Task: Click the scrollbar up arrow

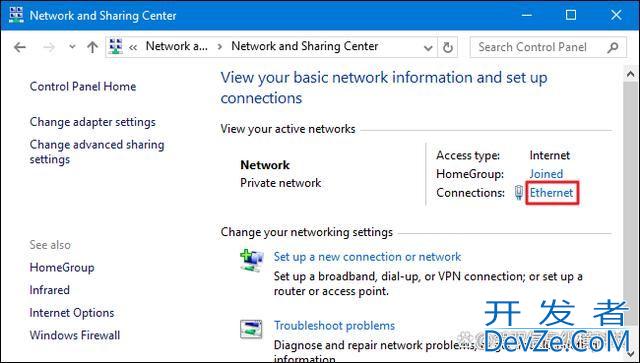Action: 630,74
